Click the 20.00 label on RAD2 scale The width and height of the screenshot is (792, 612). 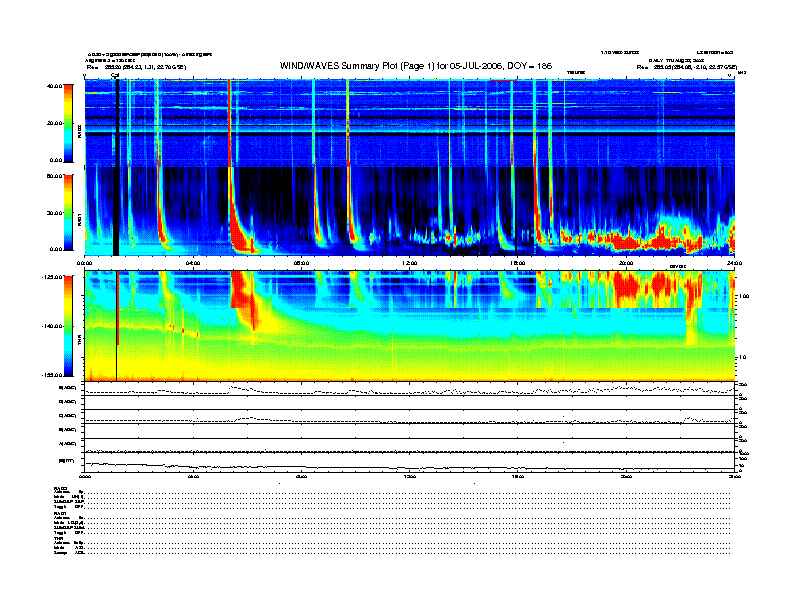54,123
